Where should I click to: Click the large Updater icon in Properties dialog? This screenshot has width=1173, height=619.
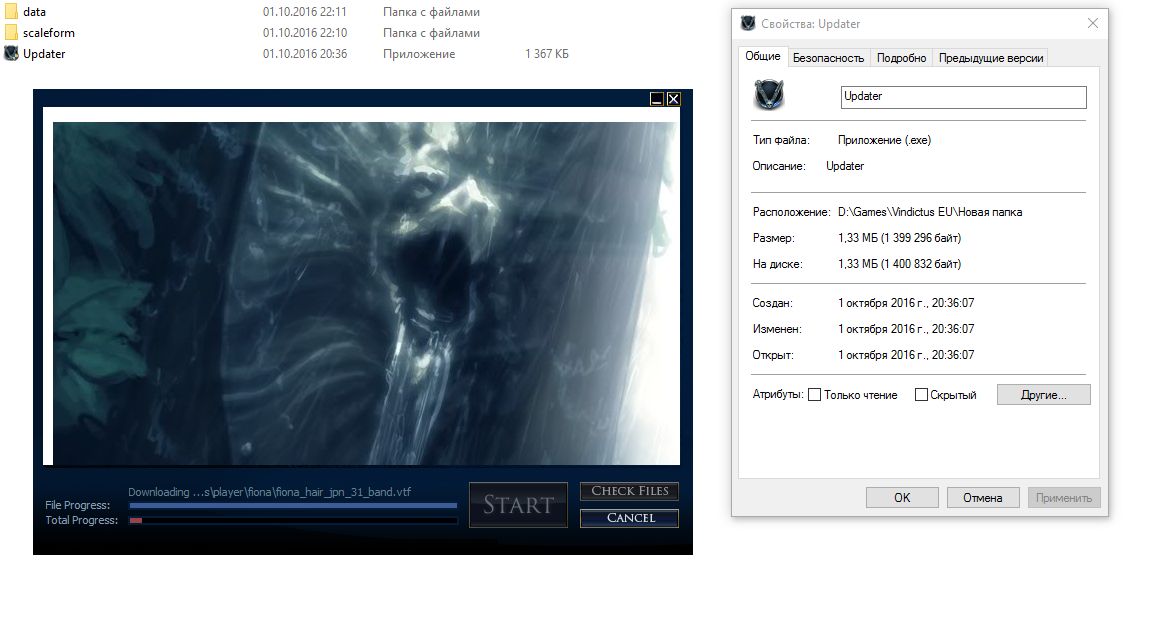point(769,95)
